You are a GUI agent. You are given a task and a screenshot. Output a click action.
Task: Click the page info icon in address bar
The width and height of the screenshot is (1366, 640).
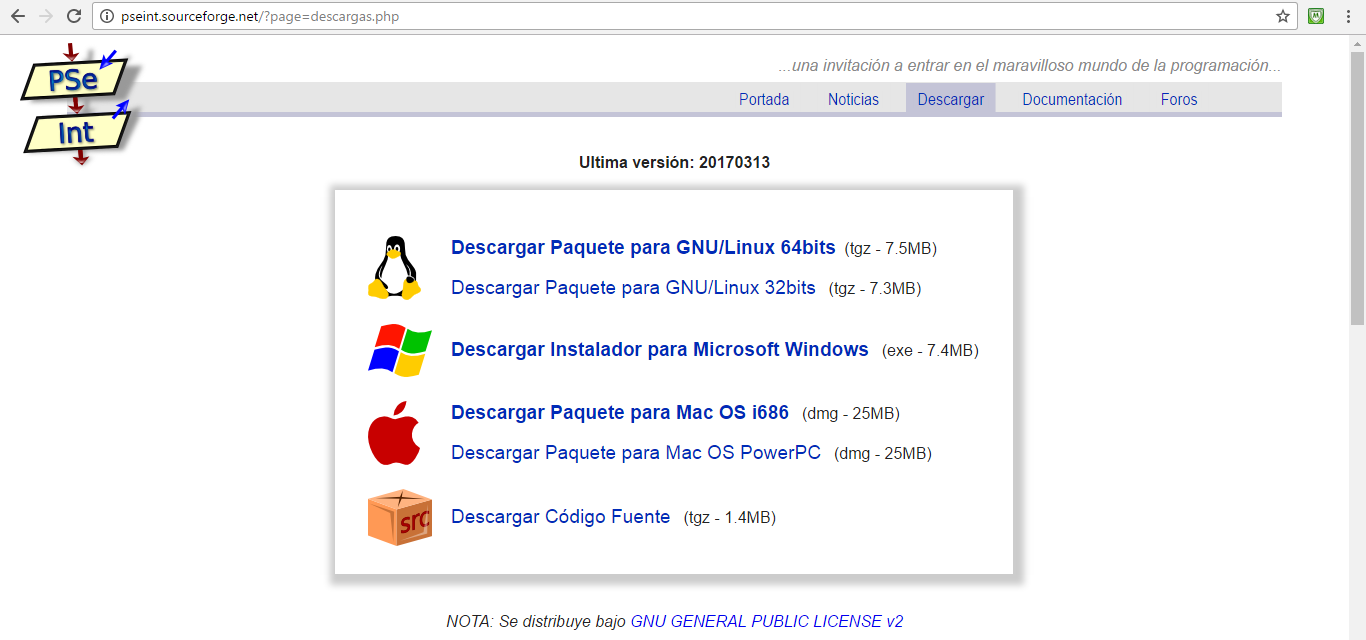[x=107, y=16]
